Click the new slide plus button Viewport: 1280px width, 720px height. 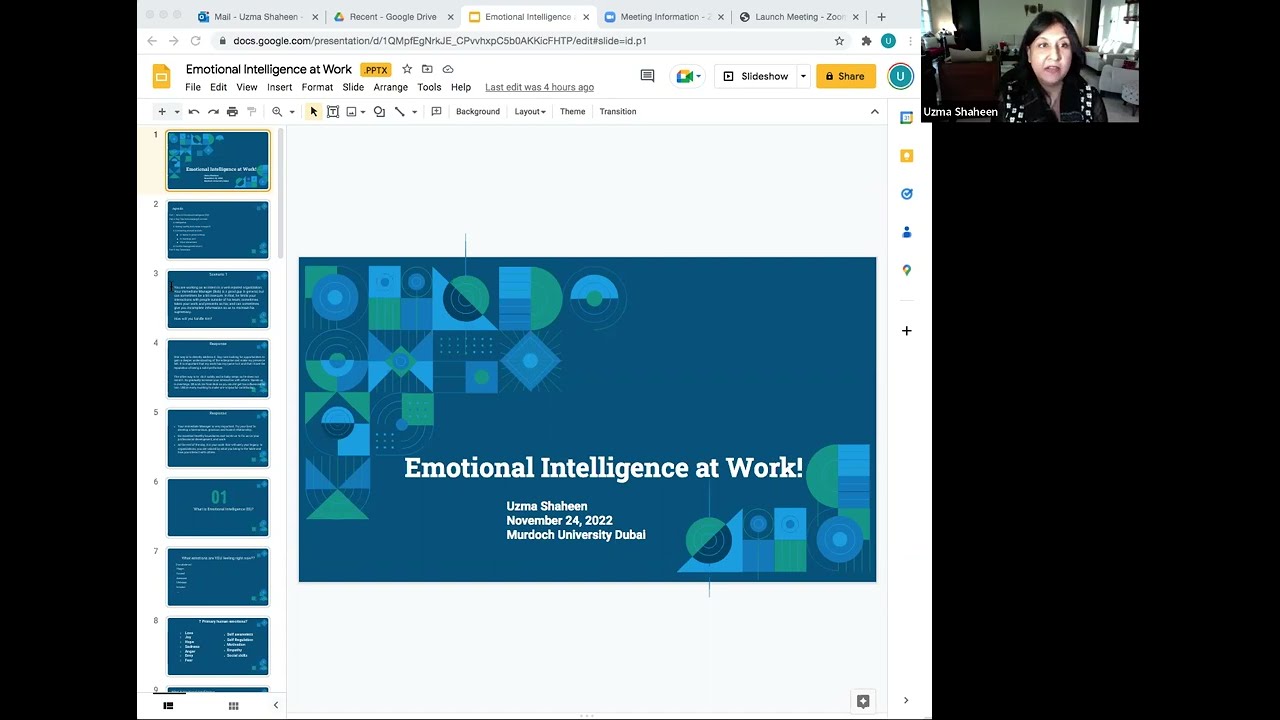pos(161,112)
